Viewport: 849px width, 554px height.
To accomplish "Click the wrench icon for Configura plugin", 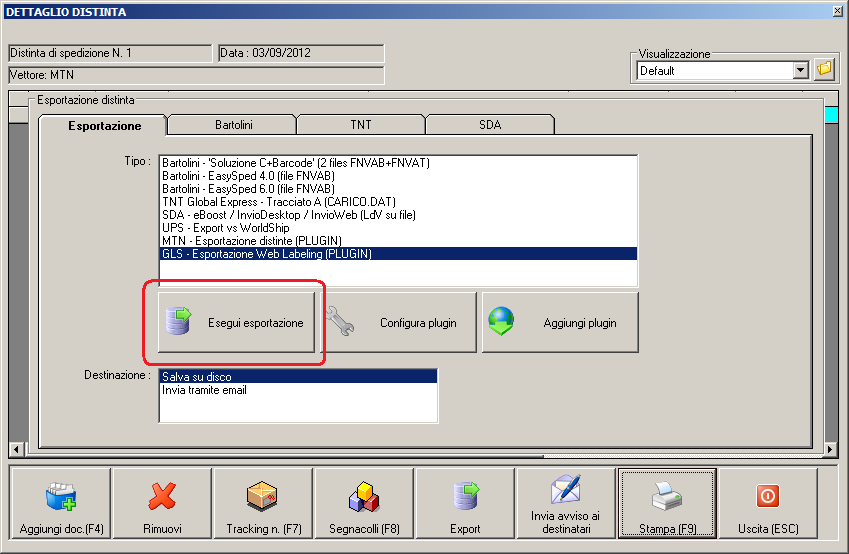I will tap(341, 322).
